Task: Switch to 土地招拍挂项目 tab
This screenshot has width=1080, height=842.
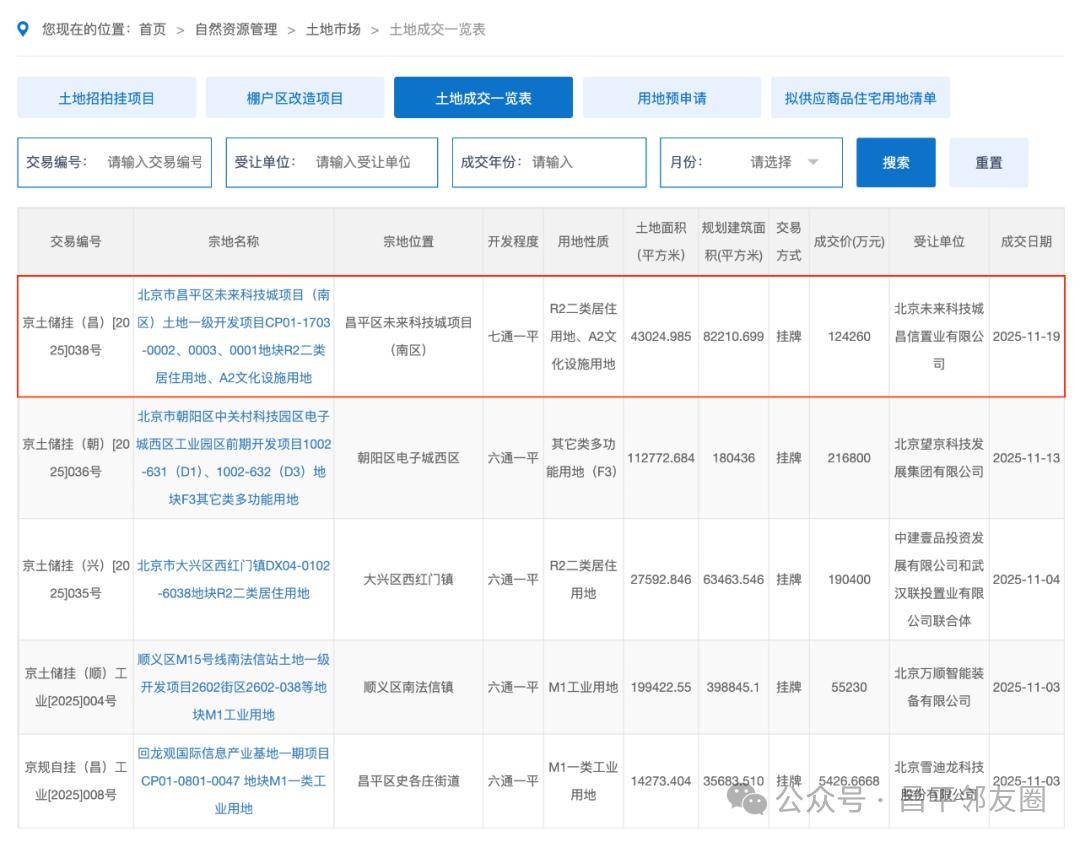Action: [106, 98]
